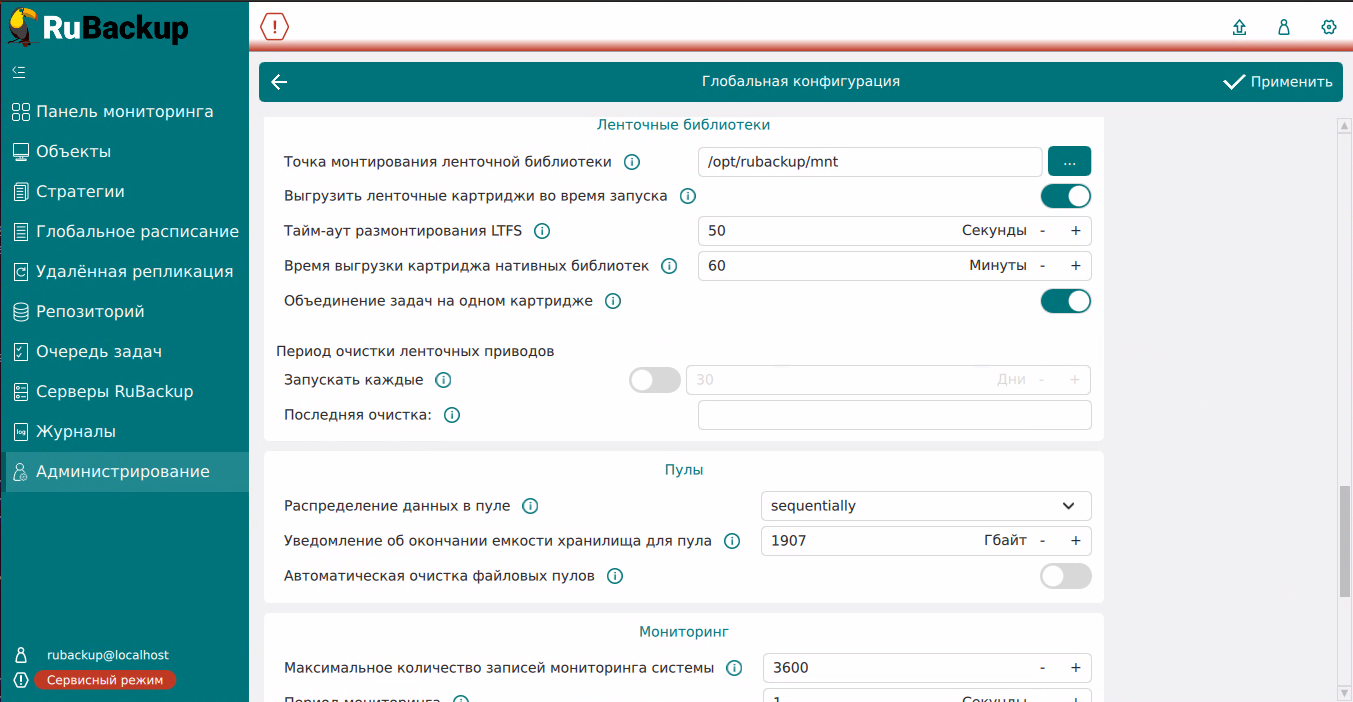The image size is (1353, 702).
Task: Show info for Распределение данных в пуле
Action: click(x=530, y=506)
